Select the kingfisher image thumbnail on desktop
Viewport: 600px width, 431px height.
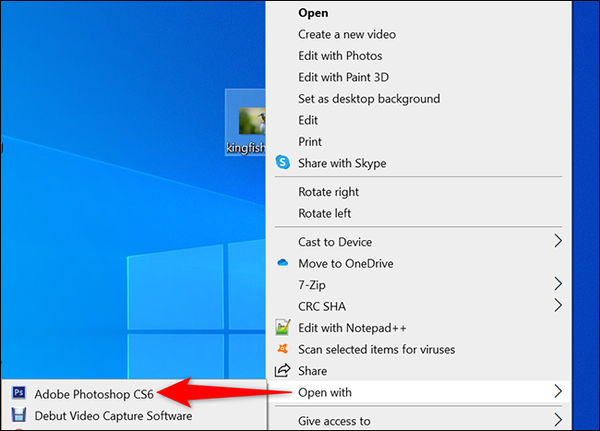click(252, 121)
